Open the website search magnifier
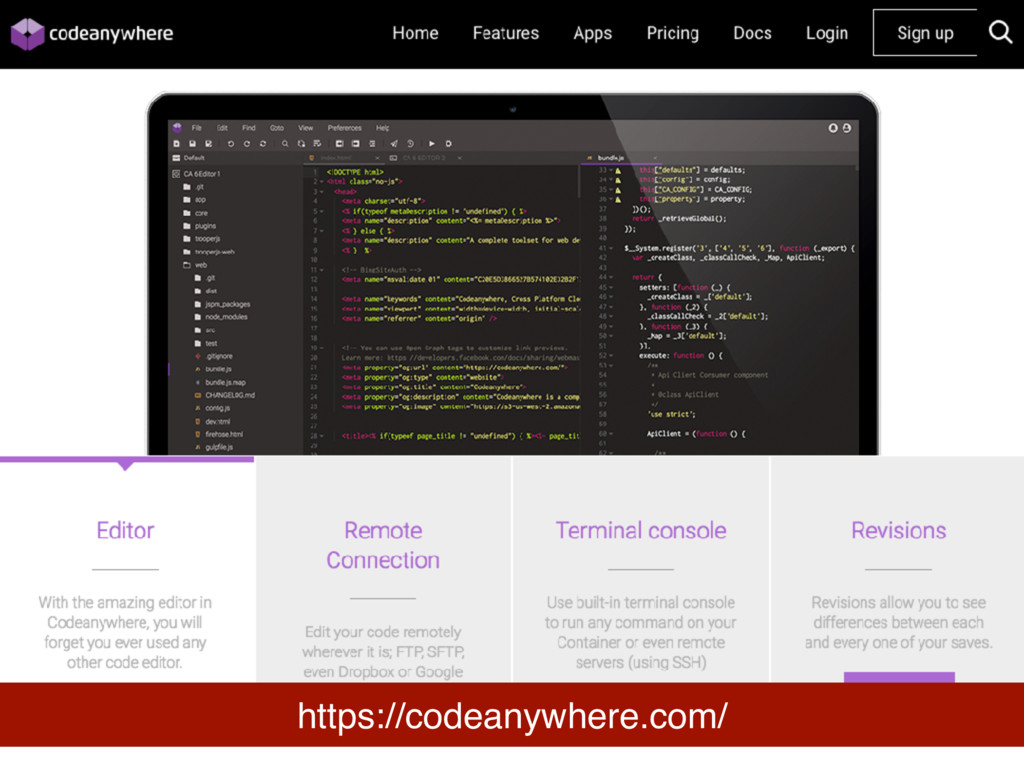 1000,32
